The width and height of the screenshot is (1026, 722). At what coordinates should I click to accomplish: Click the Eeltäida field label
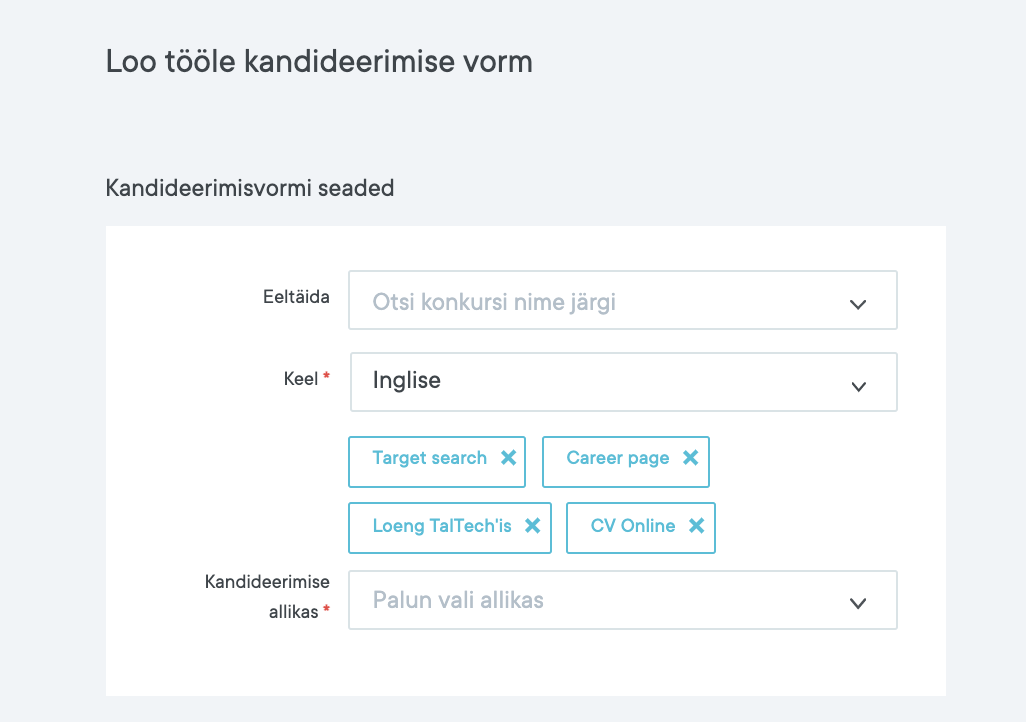[296, 297]
